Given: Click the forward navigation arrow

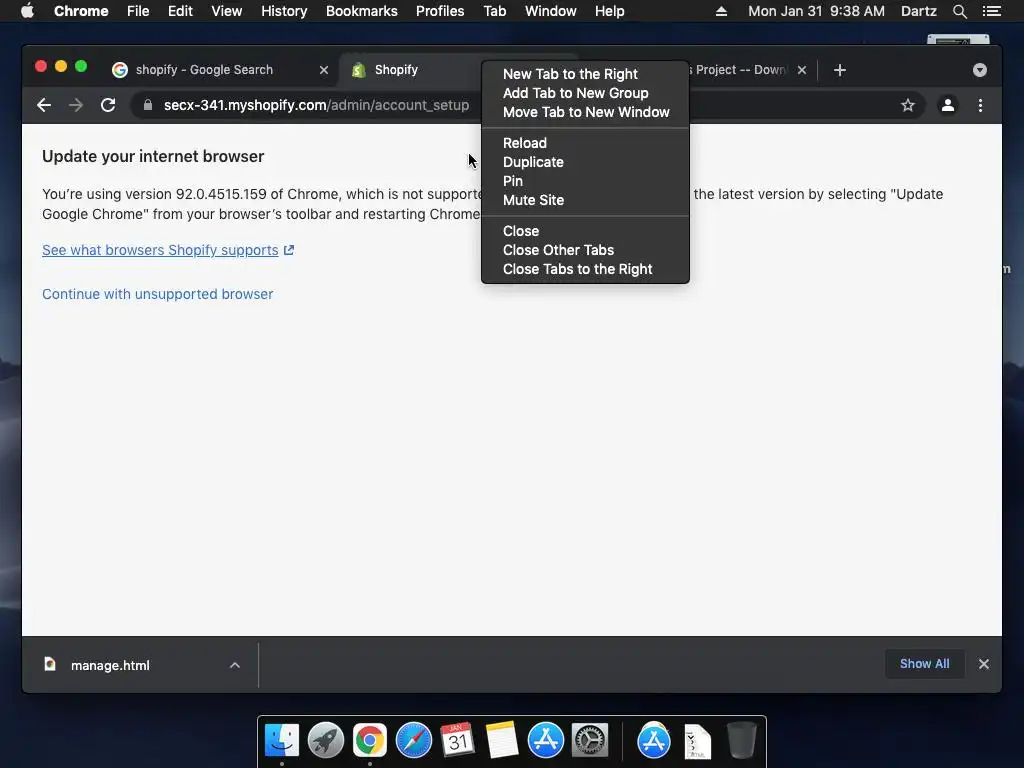Looking at the screenshot, I should 76,105.
